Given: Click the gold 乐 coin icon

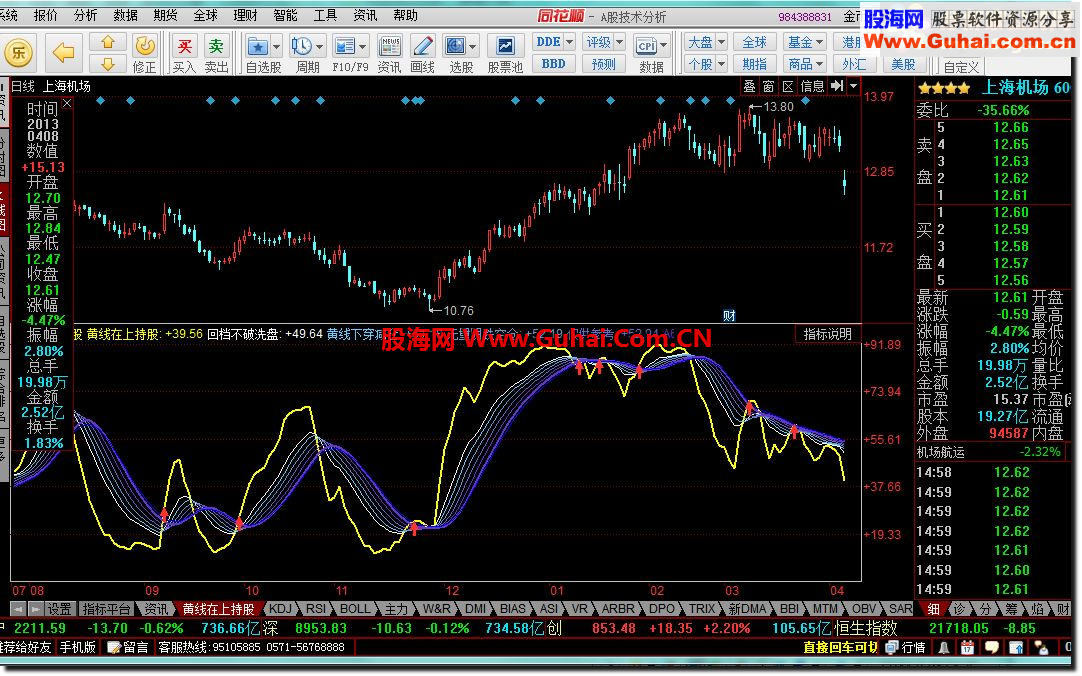Looking at the screenshot, I should coord(19,52).
